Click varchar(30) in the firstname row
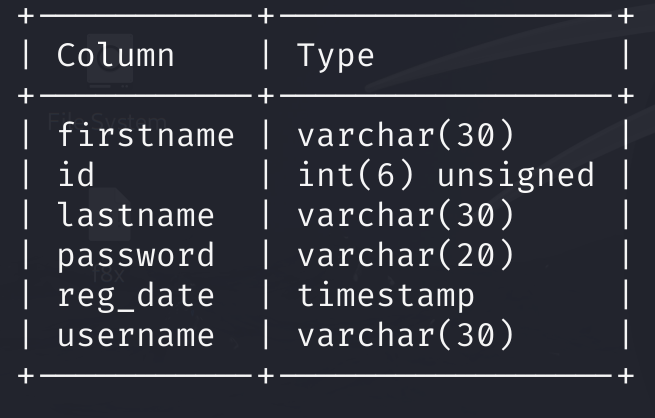655x418 pixels. pos(405,135)
